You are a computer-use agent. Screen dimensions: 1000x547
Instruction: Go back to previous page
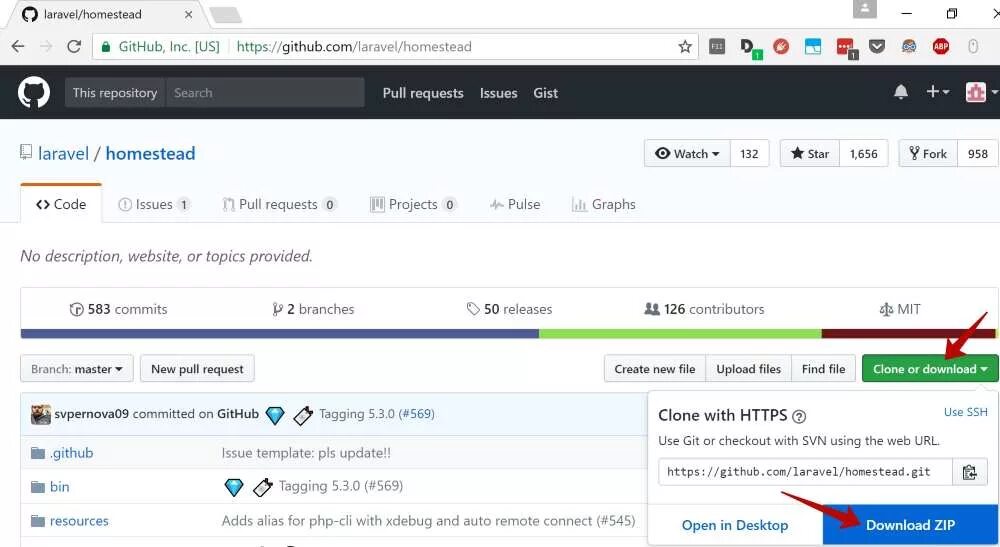point(18,46)
